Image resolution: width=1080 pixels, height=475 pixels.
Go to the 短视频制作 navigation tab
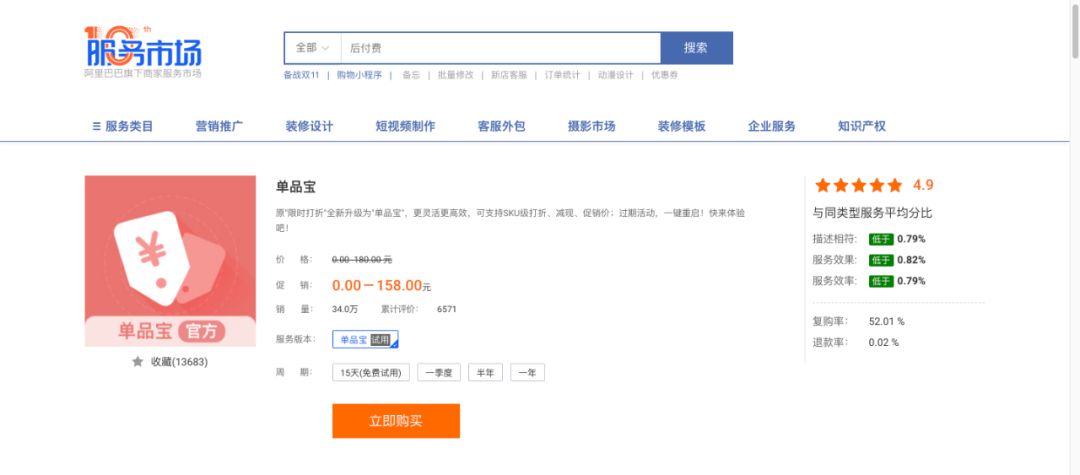405,126
